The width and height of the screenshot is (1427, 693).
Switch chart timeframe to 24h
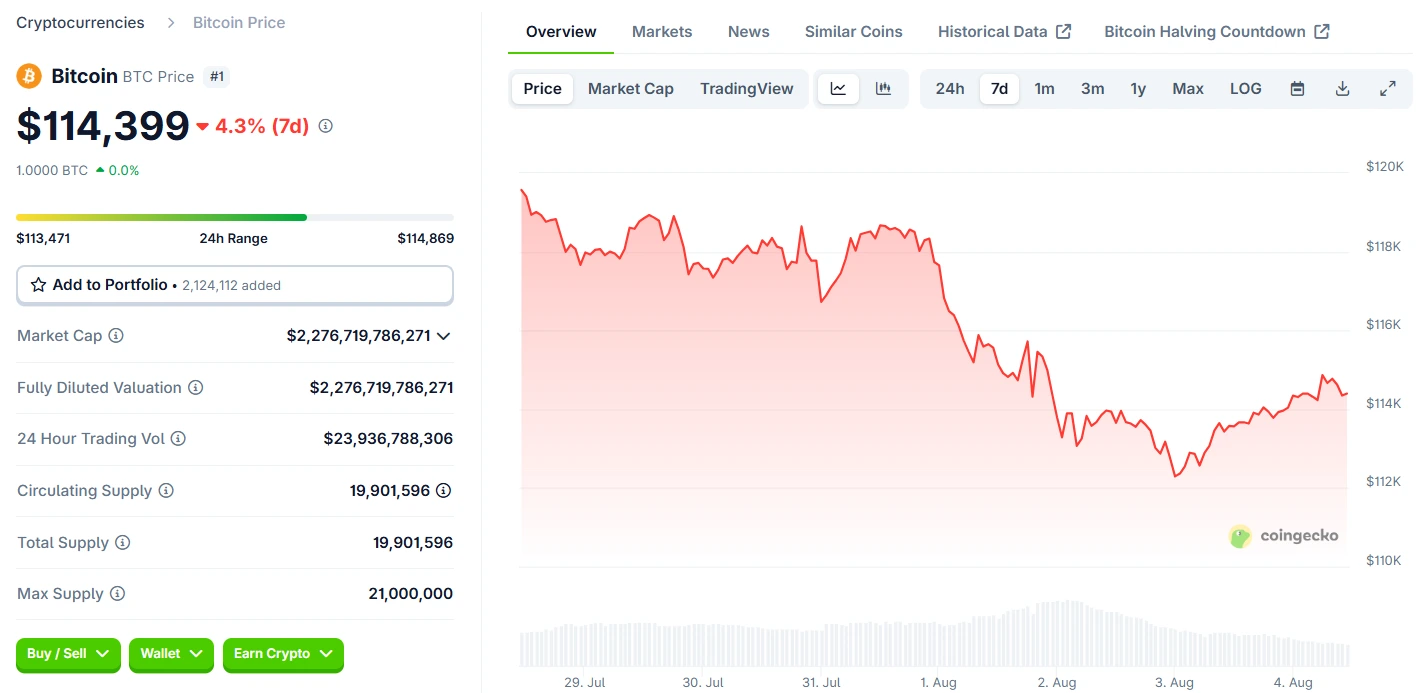(x=949, y=88)
